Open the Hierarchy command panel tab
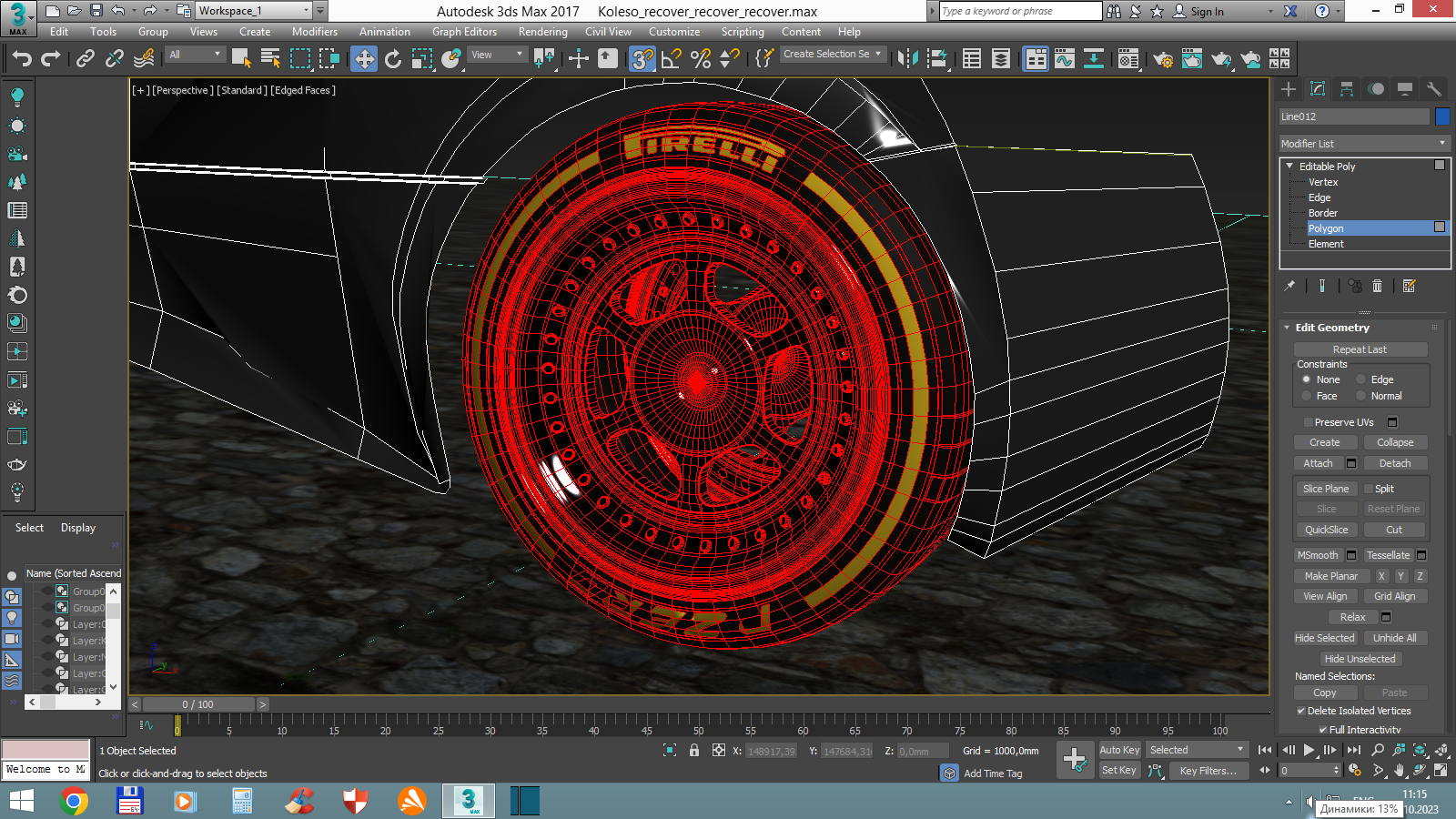 click(1347, 88)
